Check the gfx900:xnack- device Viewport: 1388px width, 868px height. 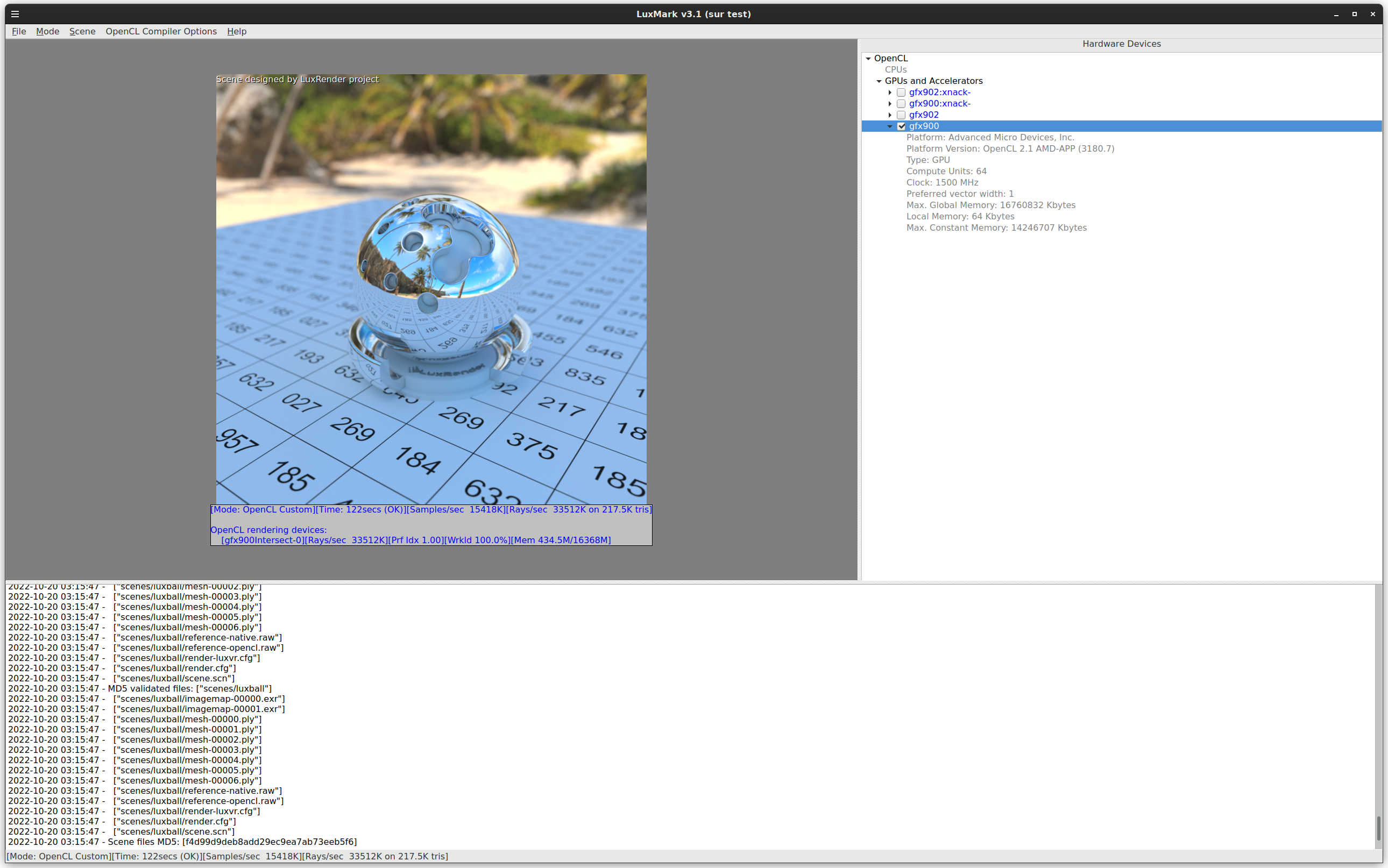coord(901,103)
